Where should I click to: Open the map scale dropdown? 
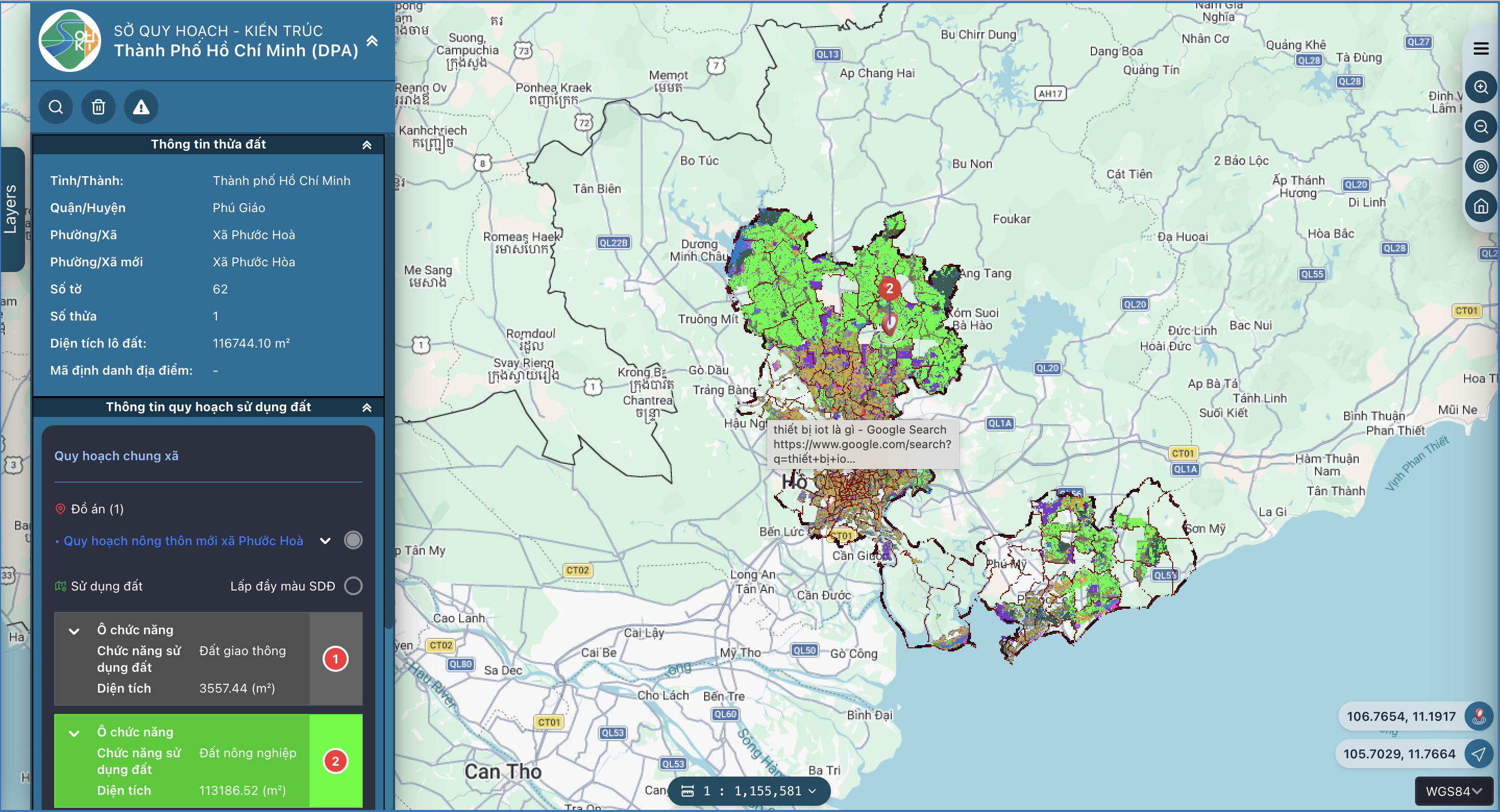point(749,791)
